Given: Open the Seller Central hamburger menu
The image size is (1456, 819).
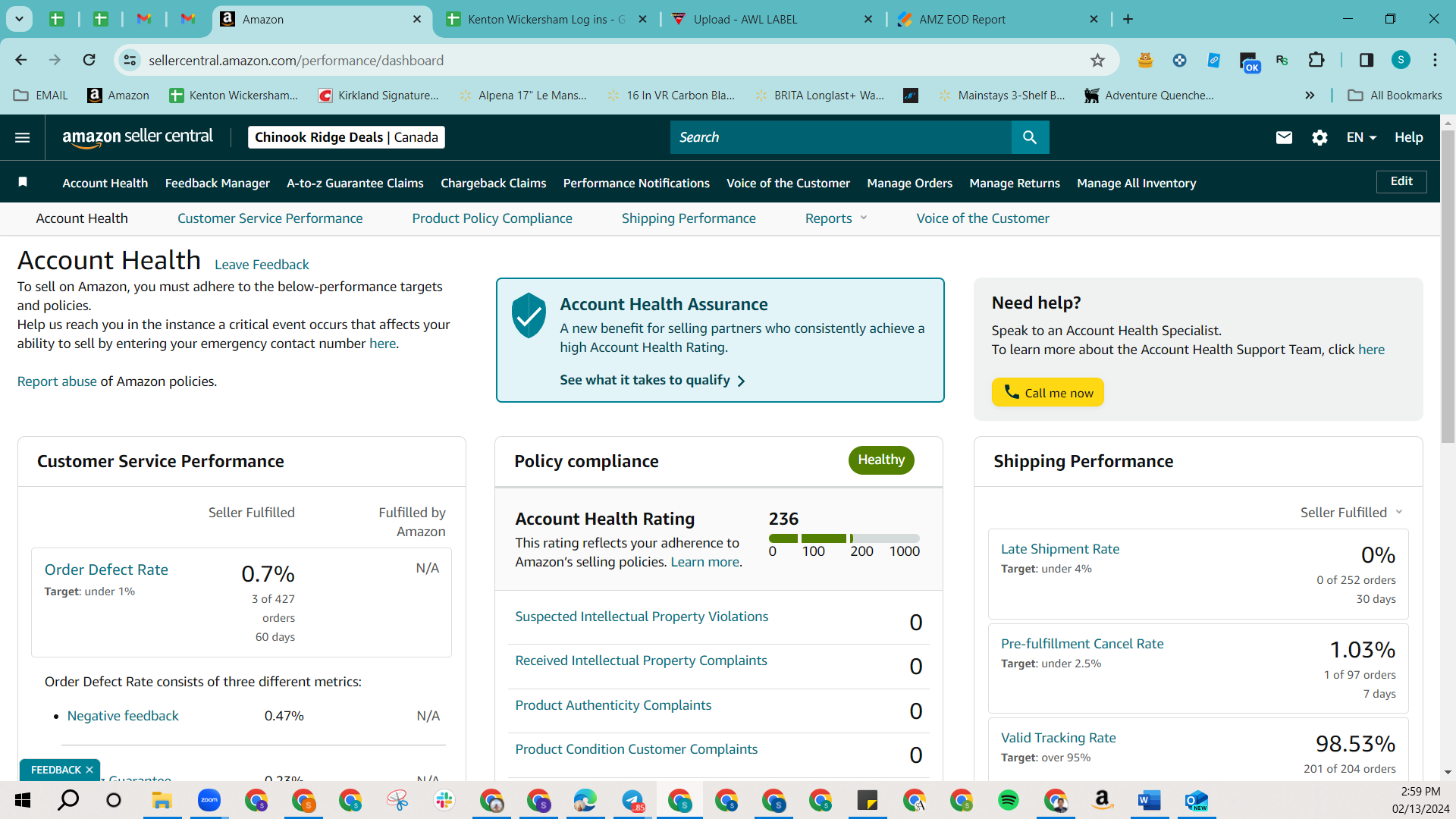Looking at the screenshot, I should (23, 137).
